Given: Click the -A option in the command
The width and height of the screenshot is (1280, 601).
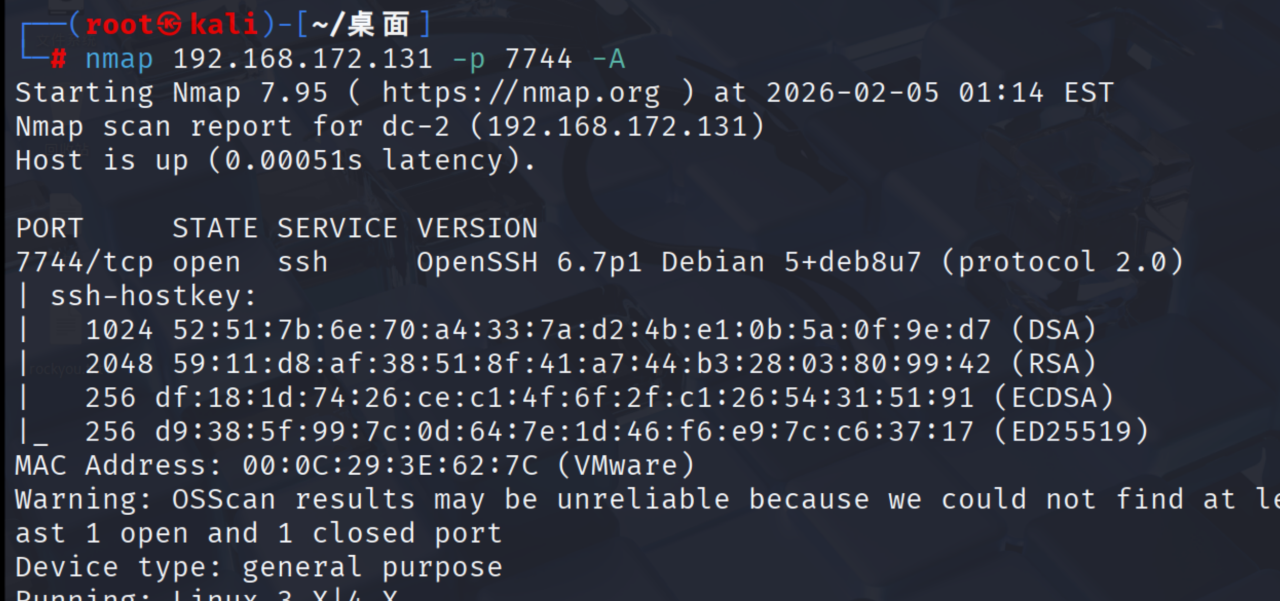Looking at the screenshot, I should coord(608,59).
